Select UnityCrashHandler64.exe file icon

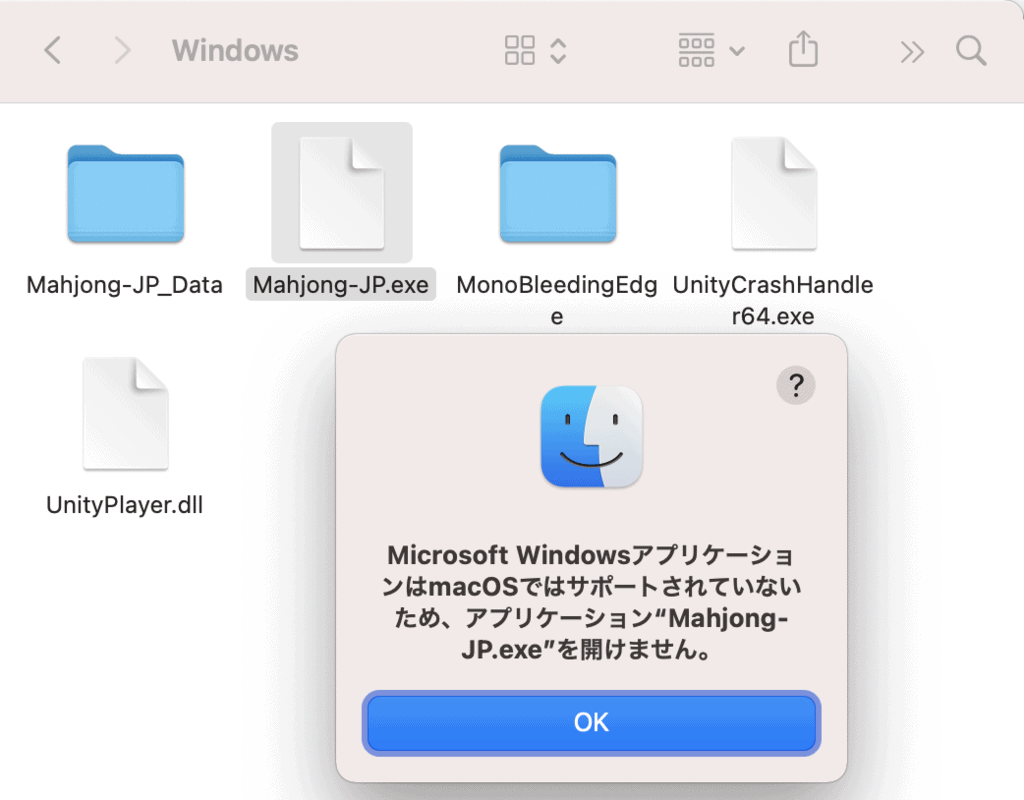[774, 193]
